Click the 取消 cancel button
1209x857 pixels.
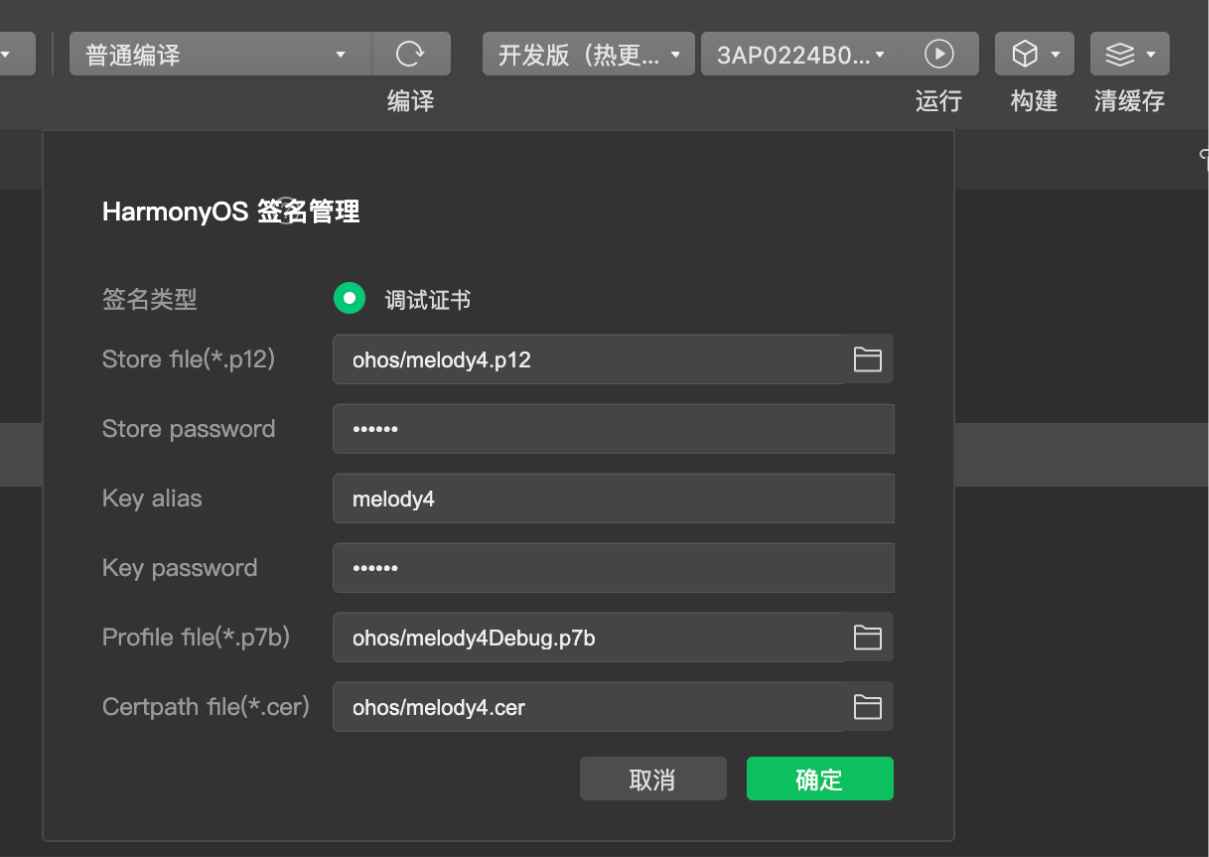coord(652,779)
